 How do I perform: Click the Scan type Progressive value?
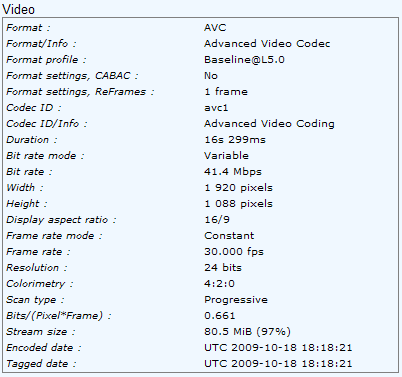coord(236,300)
